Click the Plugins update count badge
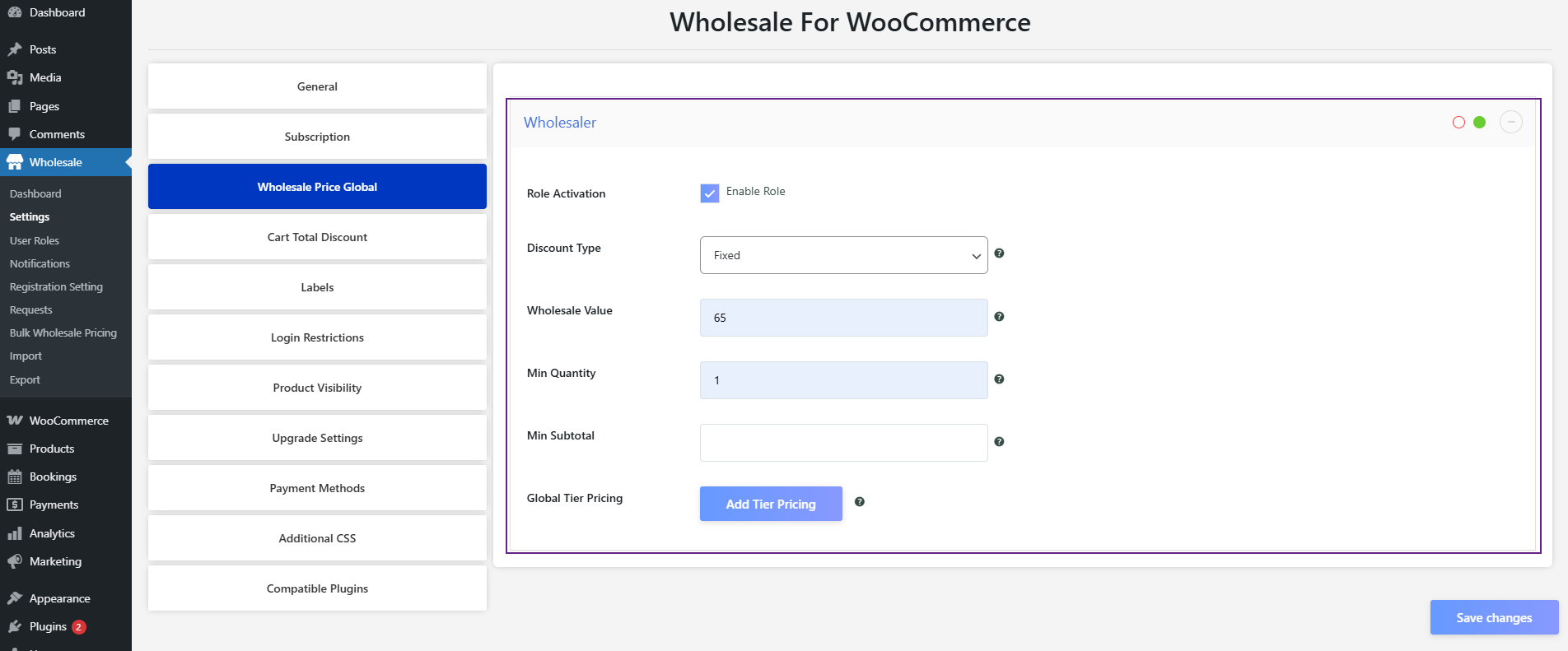 point(78,627)
